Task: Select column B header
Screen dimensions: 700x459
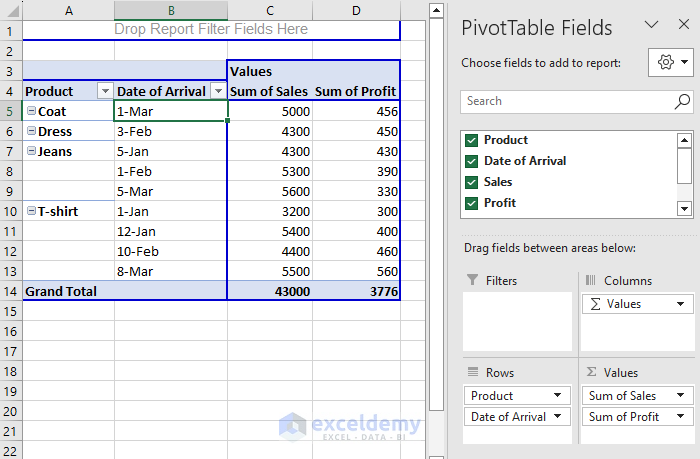Action: point(171,10)
